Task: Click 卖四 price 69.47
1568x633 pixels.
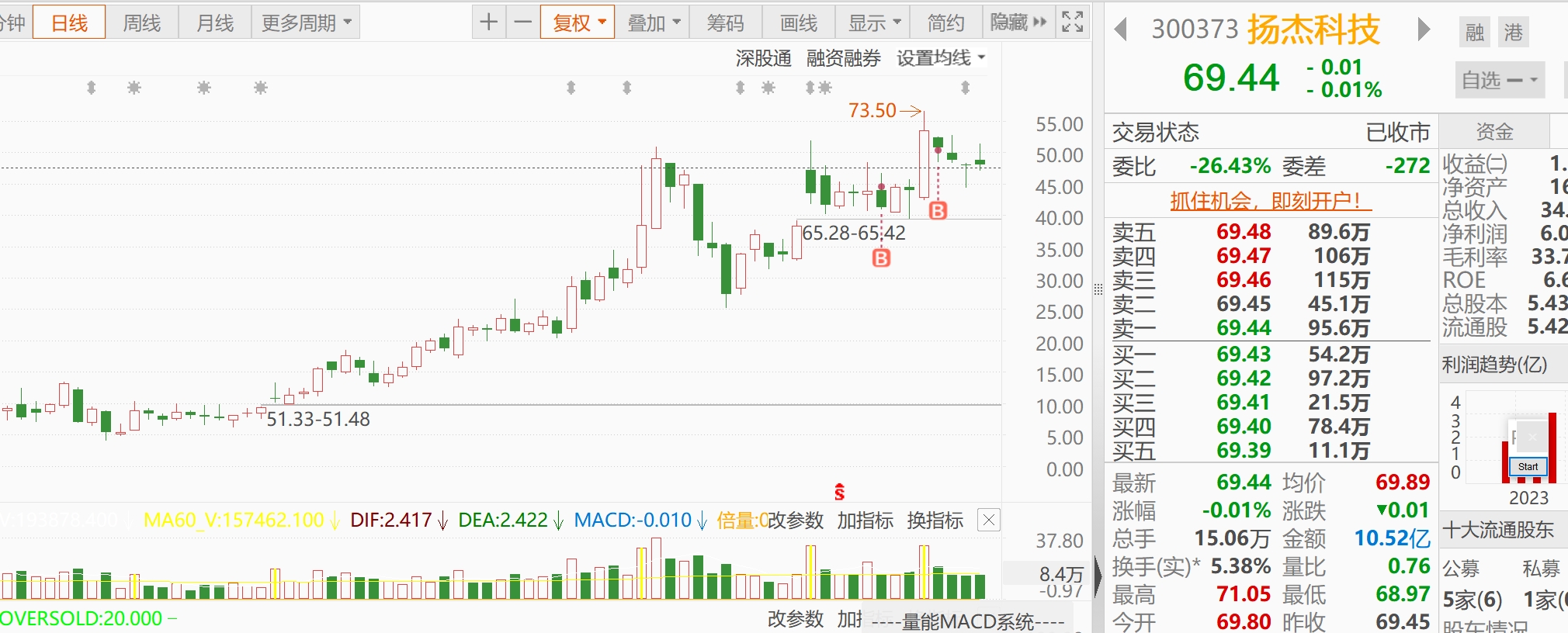Action: click(x=1244, y=255)
